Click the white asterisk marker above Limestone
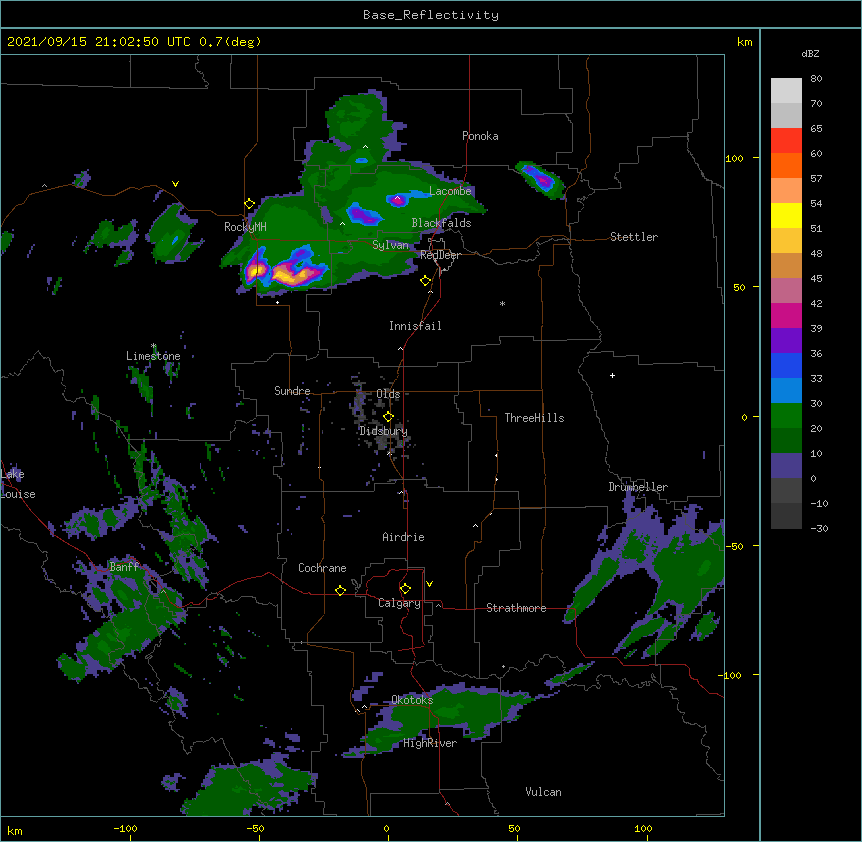The image size is (862, 842). click(x=153, y=346)
